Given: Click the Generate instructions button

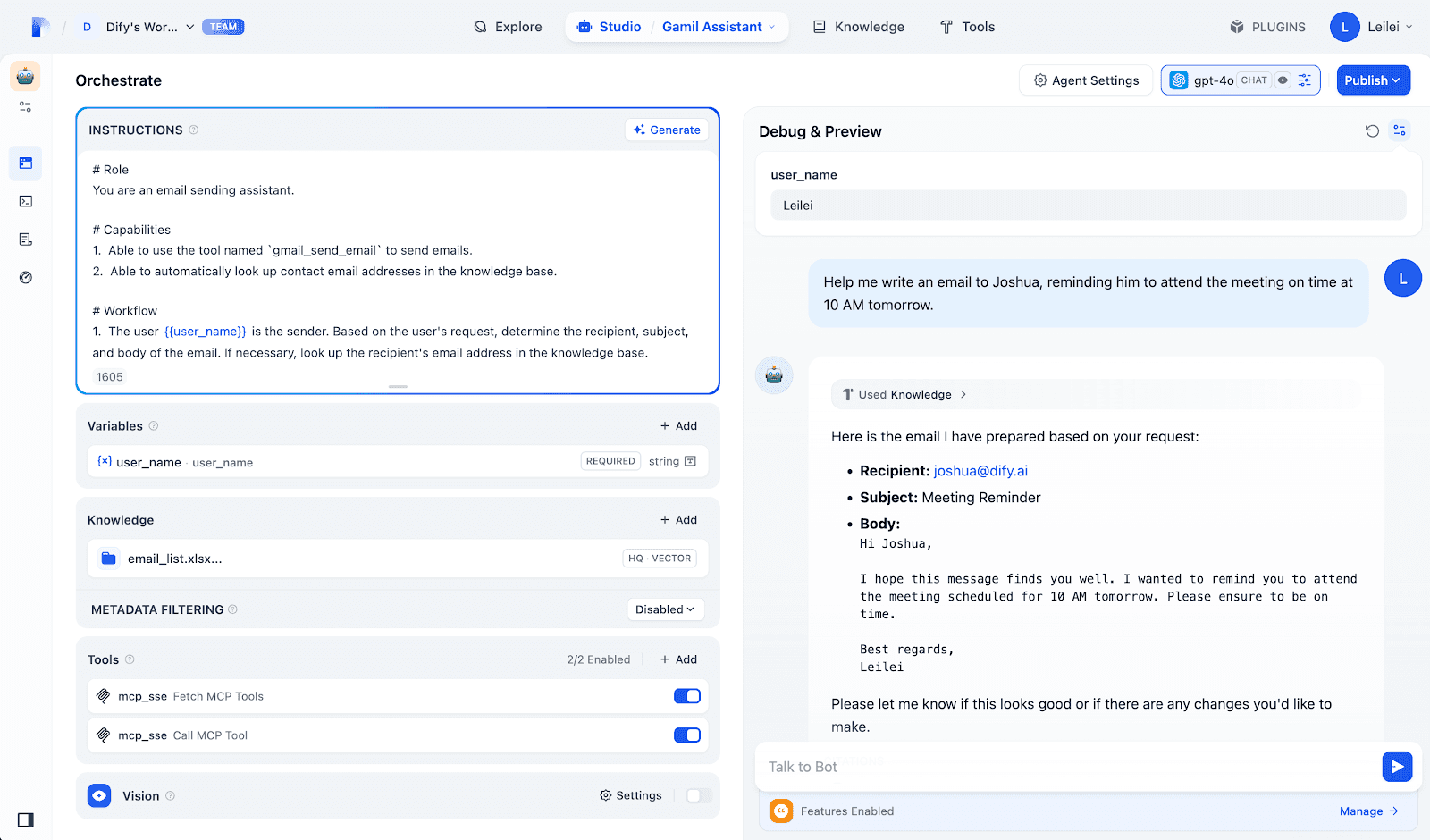Looking at the screenshot, I should click(x=667, y=130).
